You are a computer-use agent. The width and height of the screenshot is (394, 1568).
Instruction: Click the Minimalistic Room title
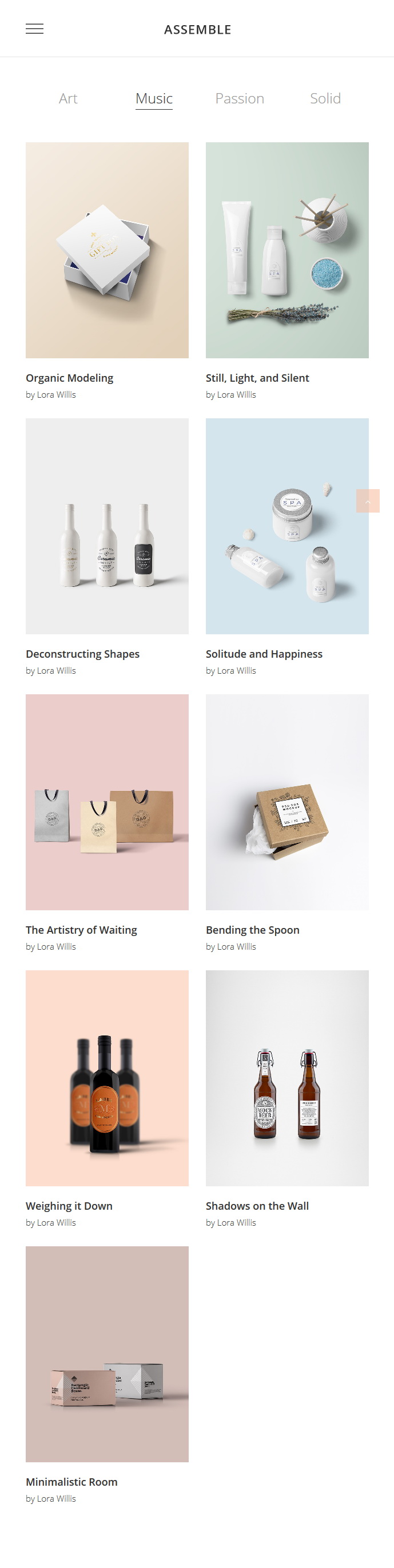click(x=72, y=1482)
